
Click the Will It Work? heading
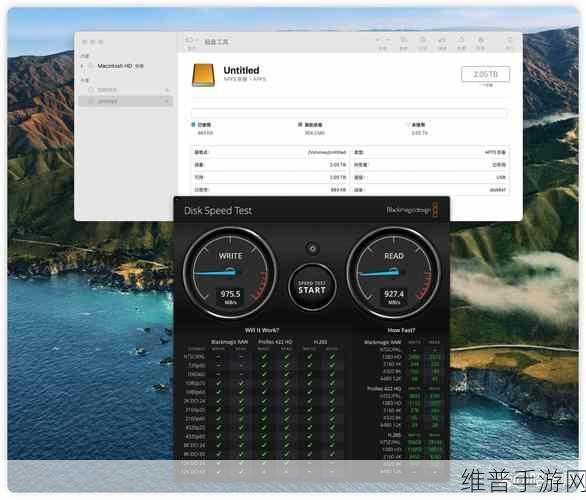[x=262, y=330]
